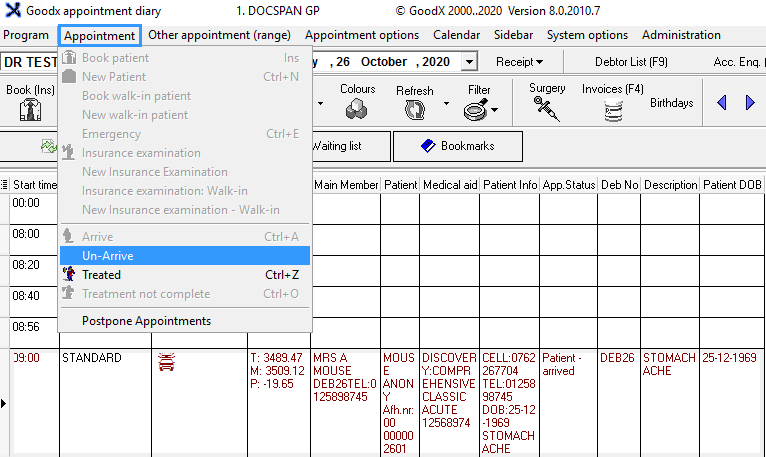Select Un-Arrive from the Appointment menu
The height and width of the screenshot is (457, 766).
108,256
